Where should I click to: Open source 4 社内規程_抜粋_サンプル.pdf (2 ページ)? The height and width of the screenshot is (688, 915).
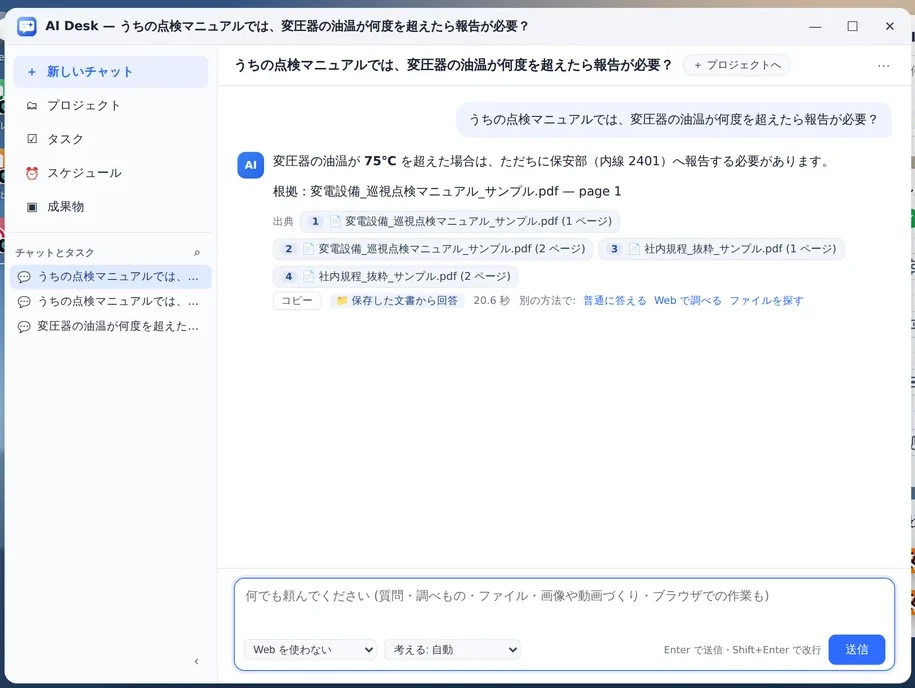point(396,277)
